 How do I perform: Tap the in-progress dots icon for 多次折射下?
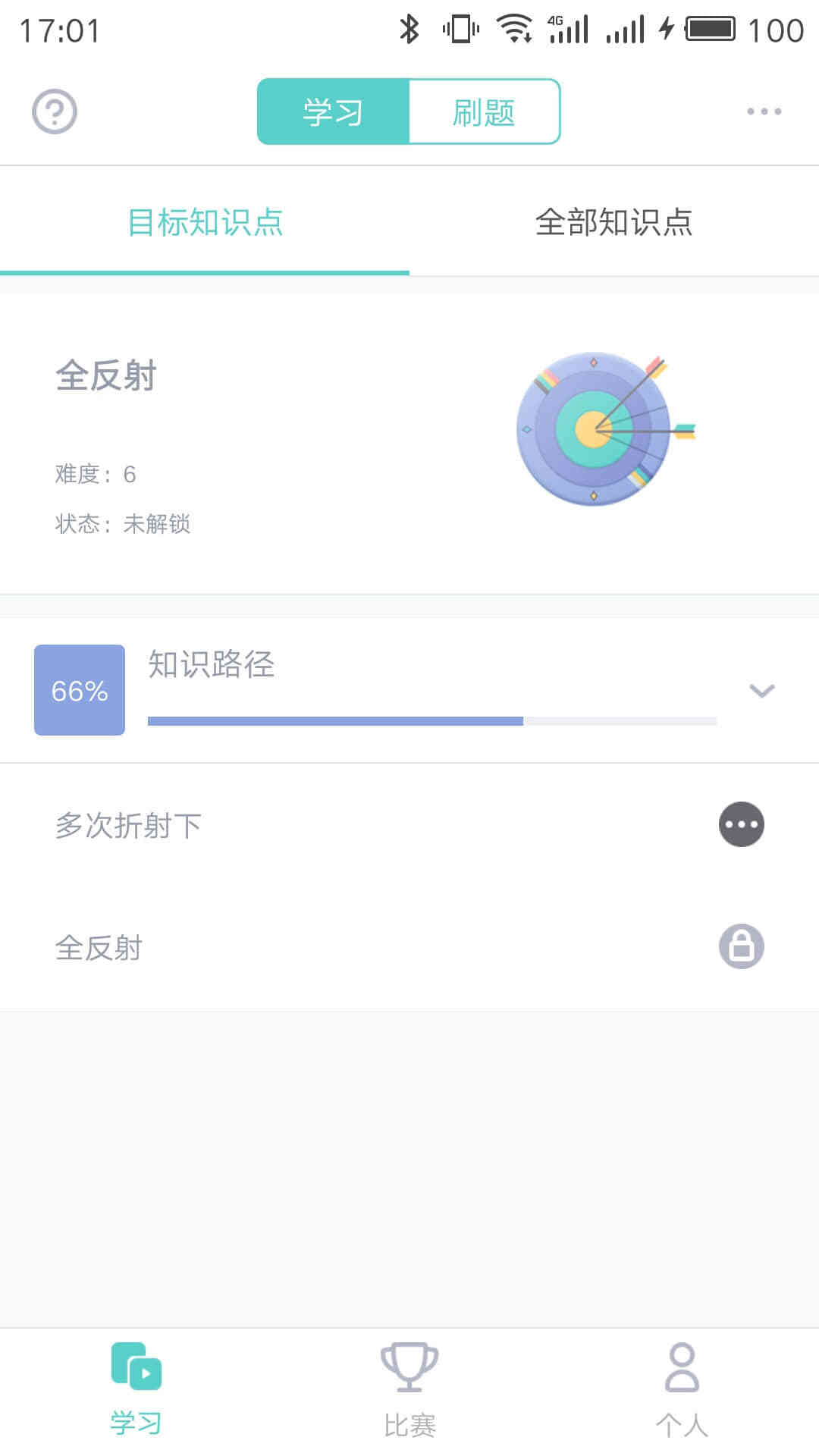point(741,824)
